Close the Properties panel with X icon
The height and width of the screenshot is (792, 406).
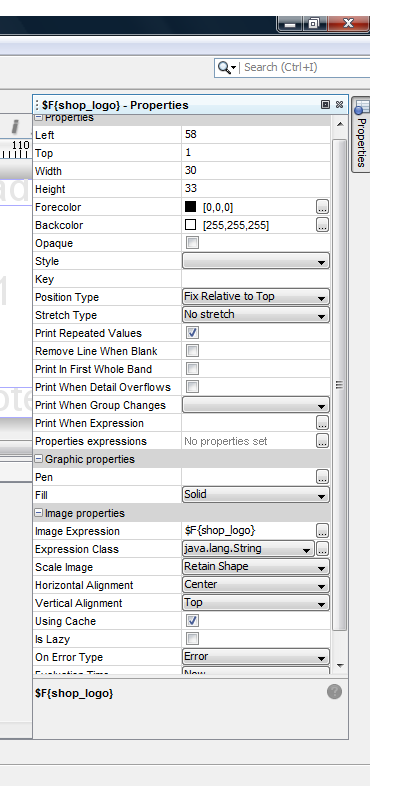pyautogui.click(x=339, y=105)
